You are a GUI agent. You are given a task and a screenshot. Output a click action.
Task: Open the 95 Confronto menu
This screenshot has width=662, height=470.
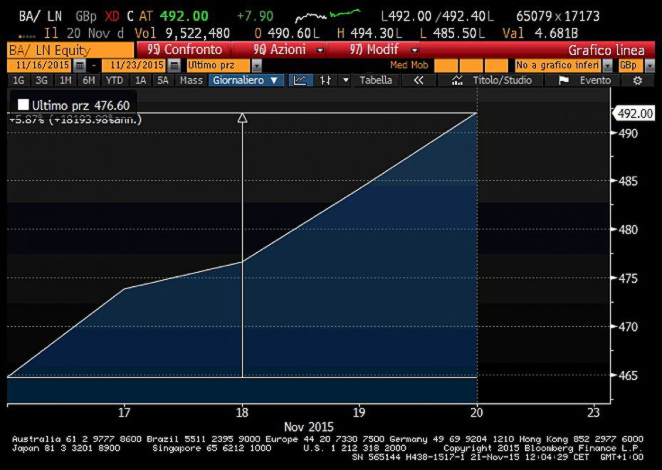pos(181,48)
